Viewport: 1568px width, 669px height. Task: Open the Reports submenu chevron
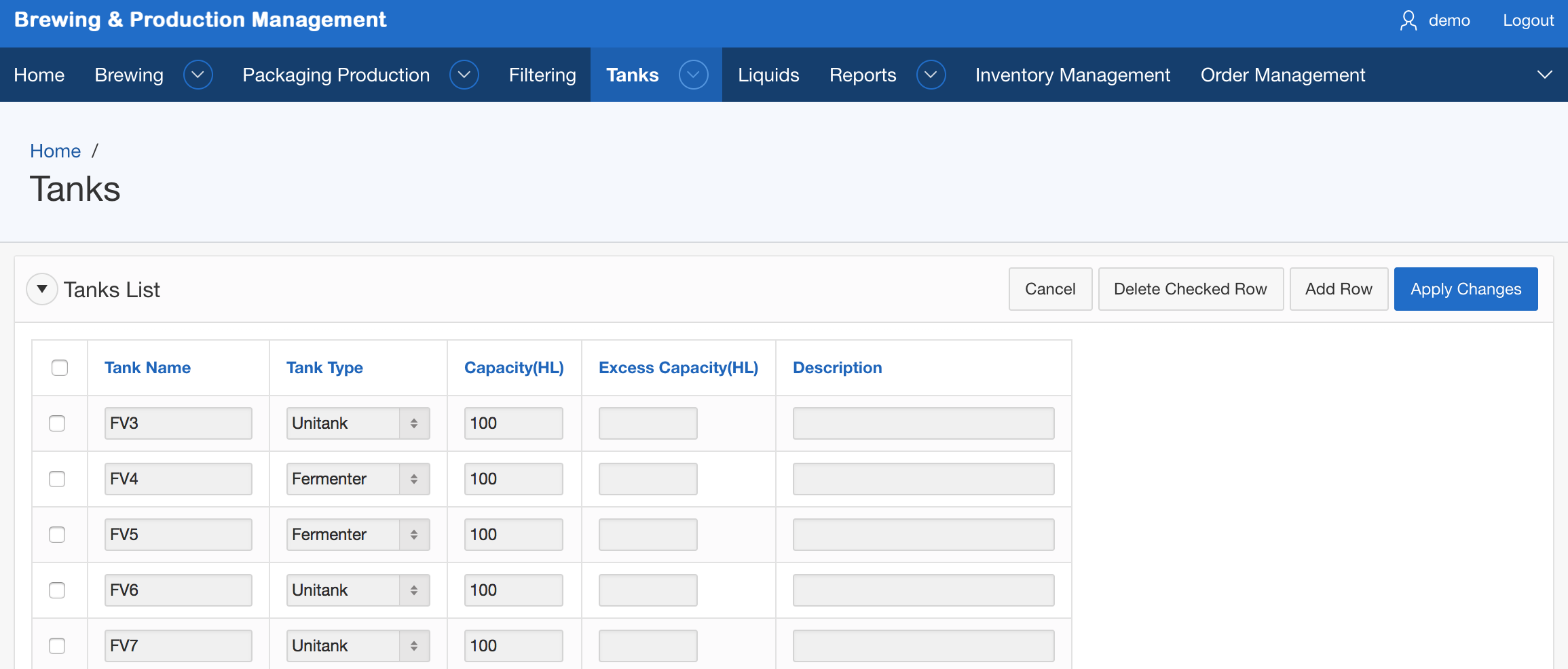point(931,75)
